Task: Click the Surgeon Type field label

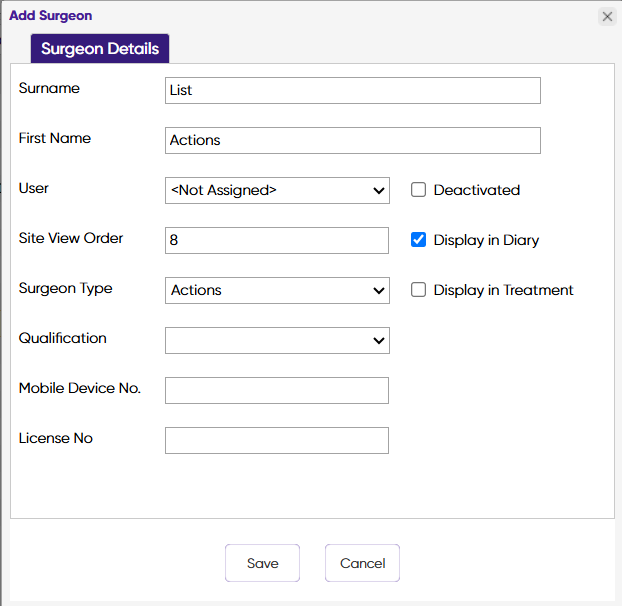Action: pyautogui.click(x=66, y=288)
